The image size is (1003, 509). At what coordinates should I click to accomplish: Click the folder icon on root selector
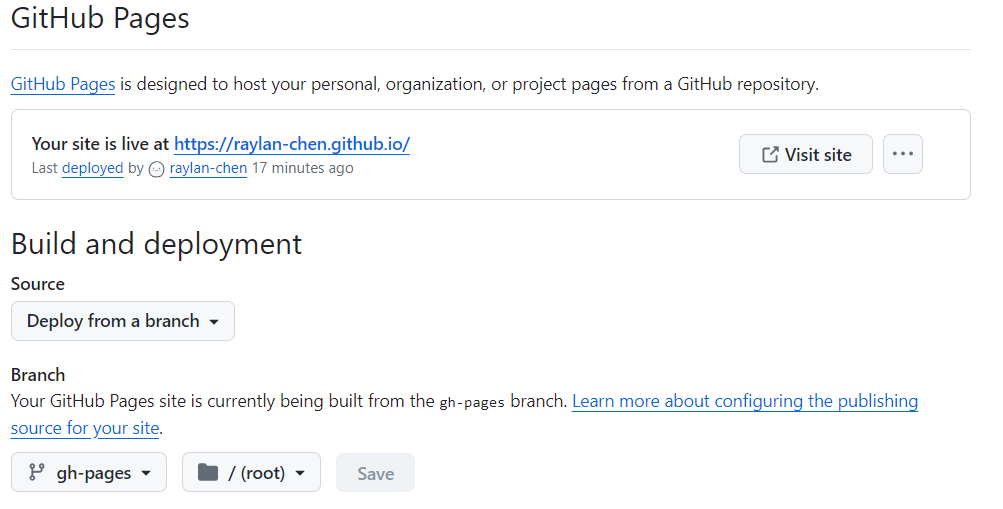click(x=208, y=472)
